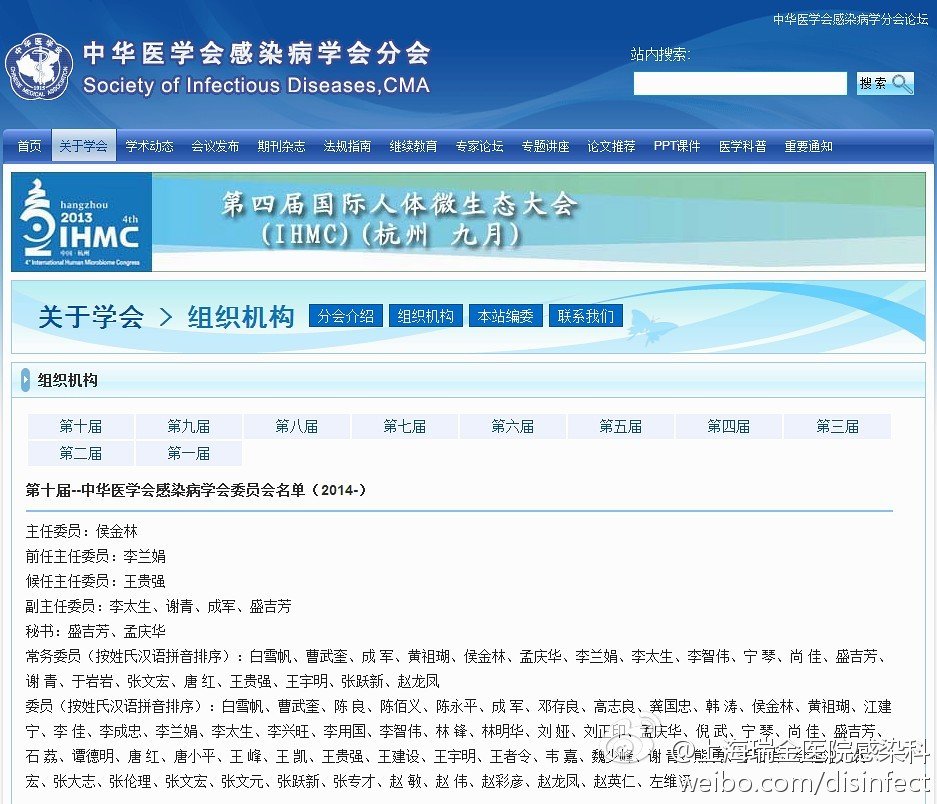Open 医学科普 navigation item
This screenshot has height=804, width=937.
point(743,146)
